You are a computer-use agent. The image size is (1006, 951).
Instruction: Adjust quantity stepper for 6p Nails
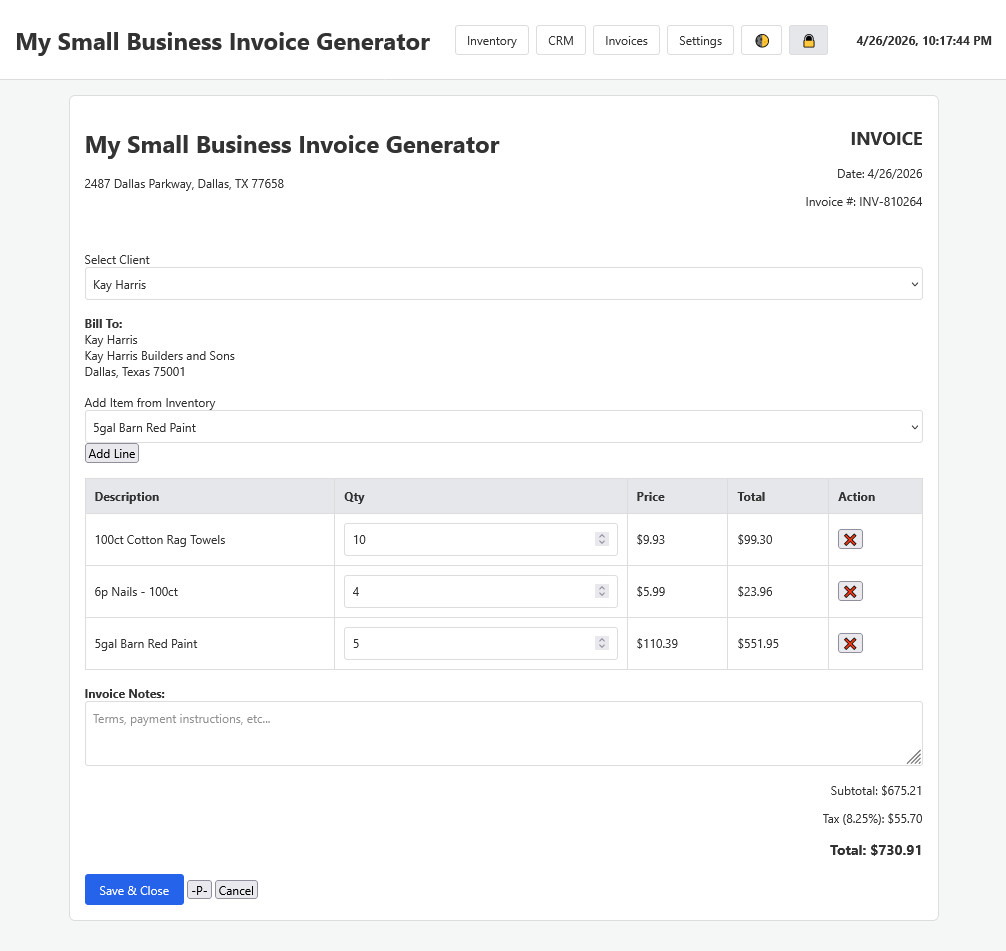tap(601, 591)
